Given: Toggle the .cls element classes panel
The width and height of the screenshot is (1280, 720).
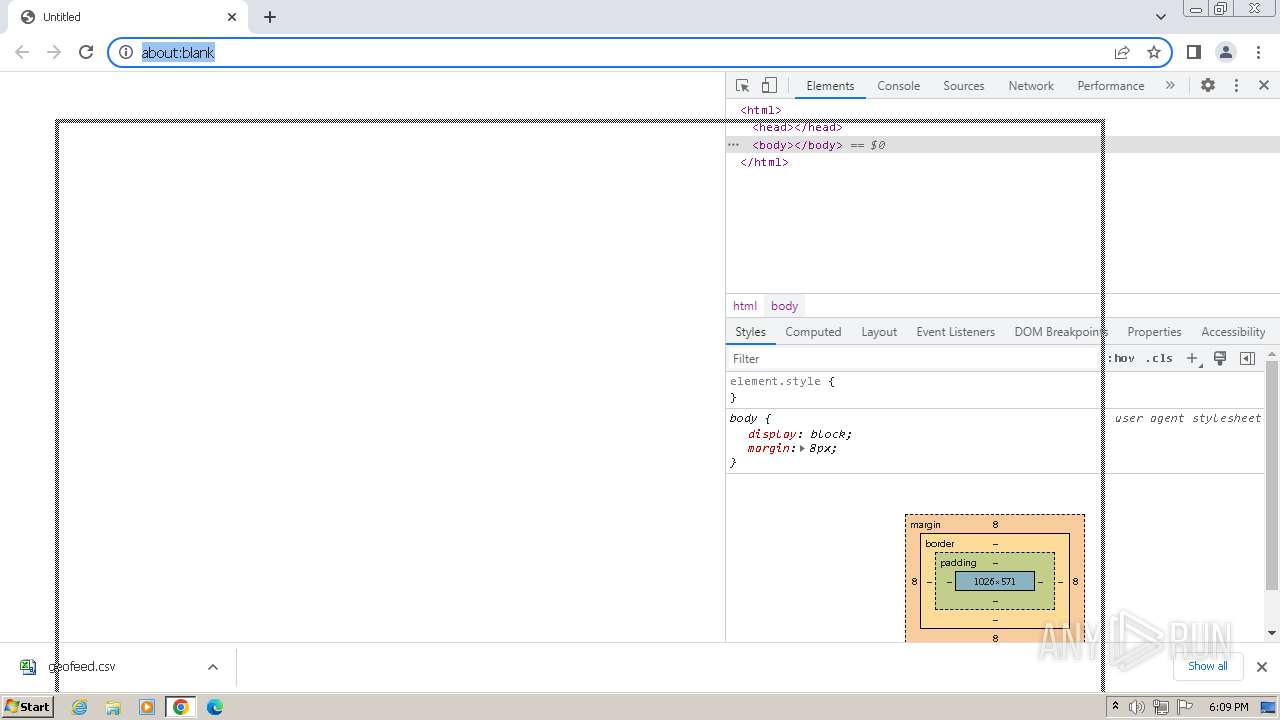Looking at the screenshot, I should tap(1159, 359).
